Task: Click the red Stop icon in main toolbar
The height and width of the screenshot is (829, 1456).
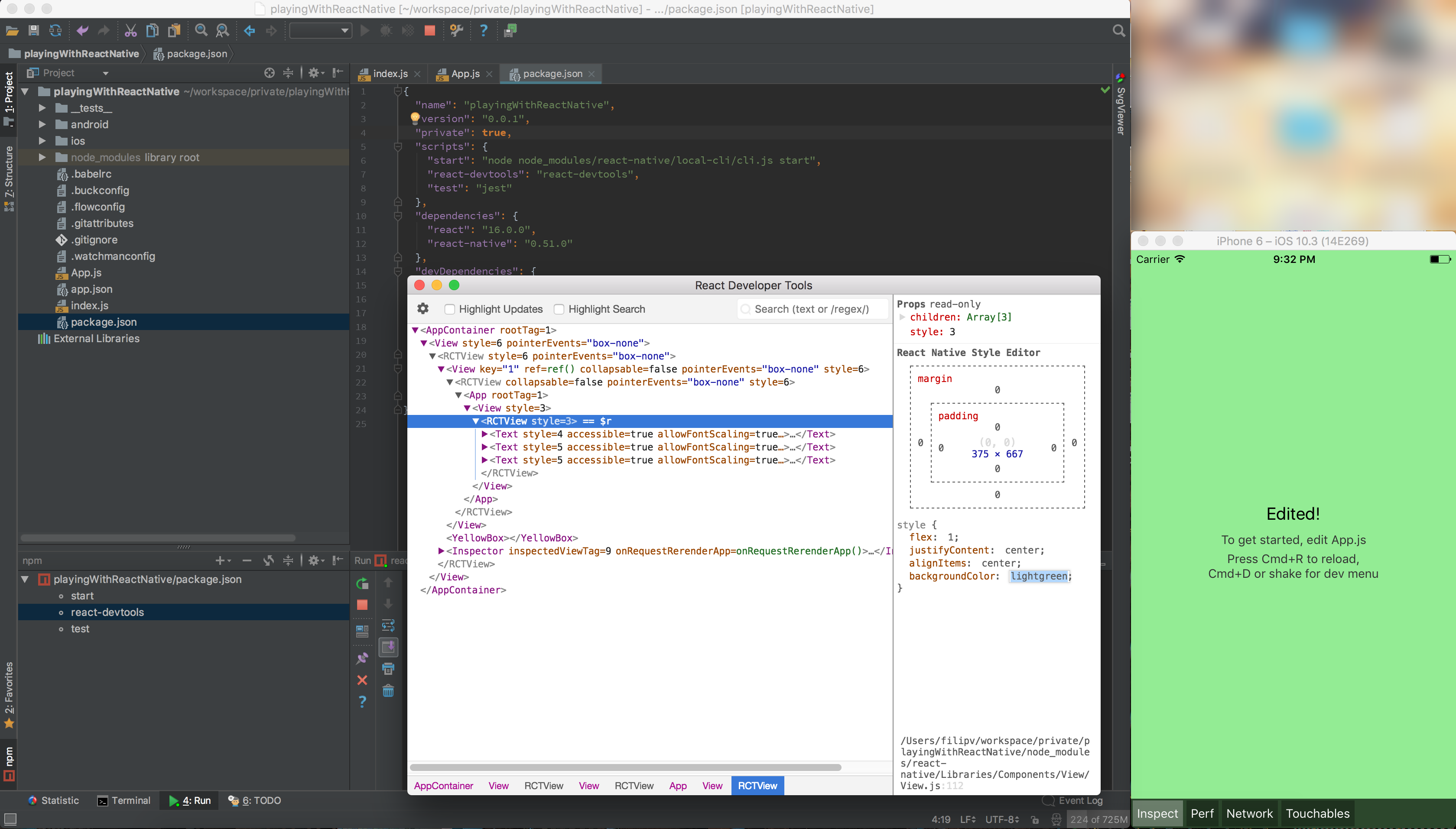Action: pyautogui.click(x=429, y=31)
